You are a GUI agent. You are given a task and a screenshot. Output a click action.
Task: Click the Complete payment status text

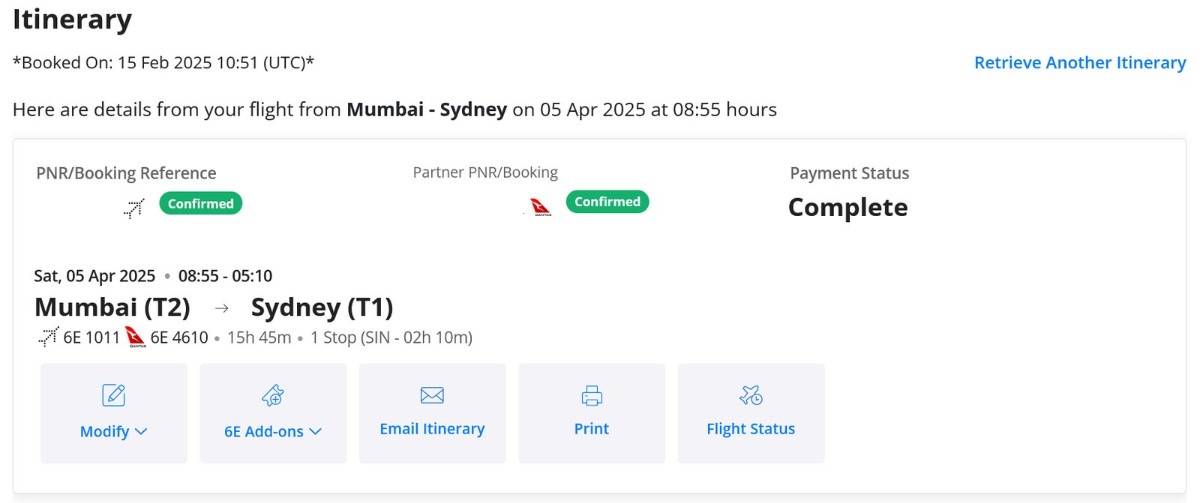tap(848, 207)
